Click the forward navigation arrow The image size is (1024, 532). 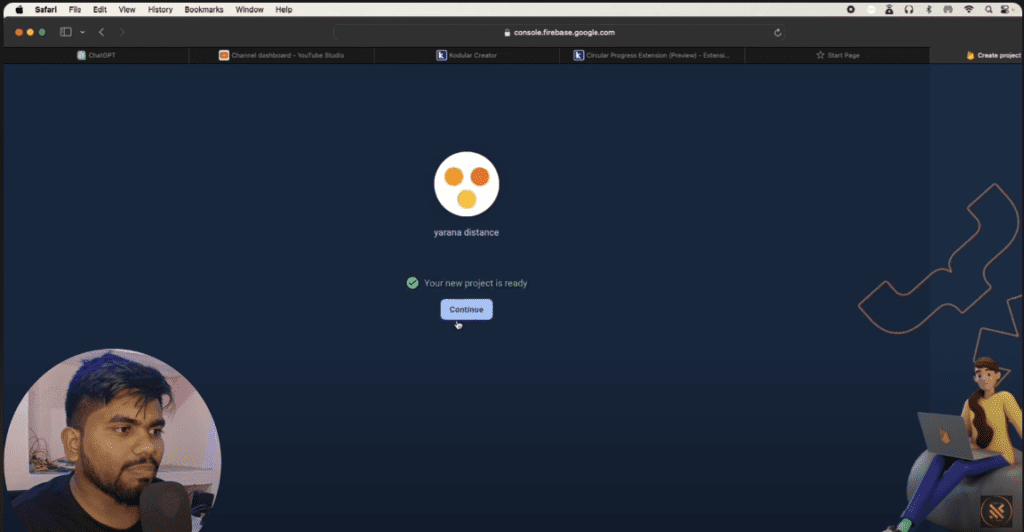pos(122,32)
